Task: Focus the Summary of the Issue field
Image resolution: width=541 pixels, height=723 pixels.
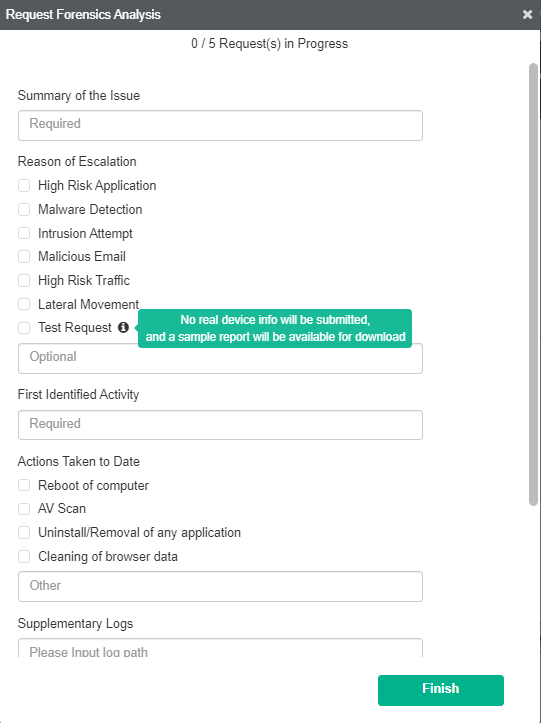Action: (x=220, y=125)
